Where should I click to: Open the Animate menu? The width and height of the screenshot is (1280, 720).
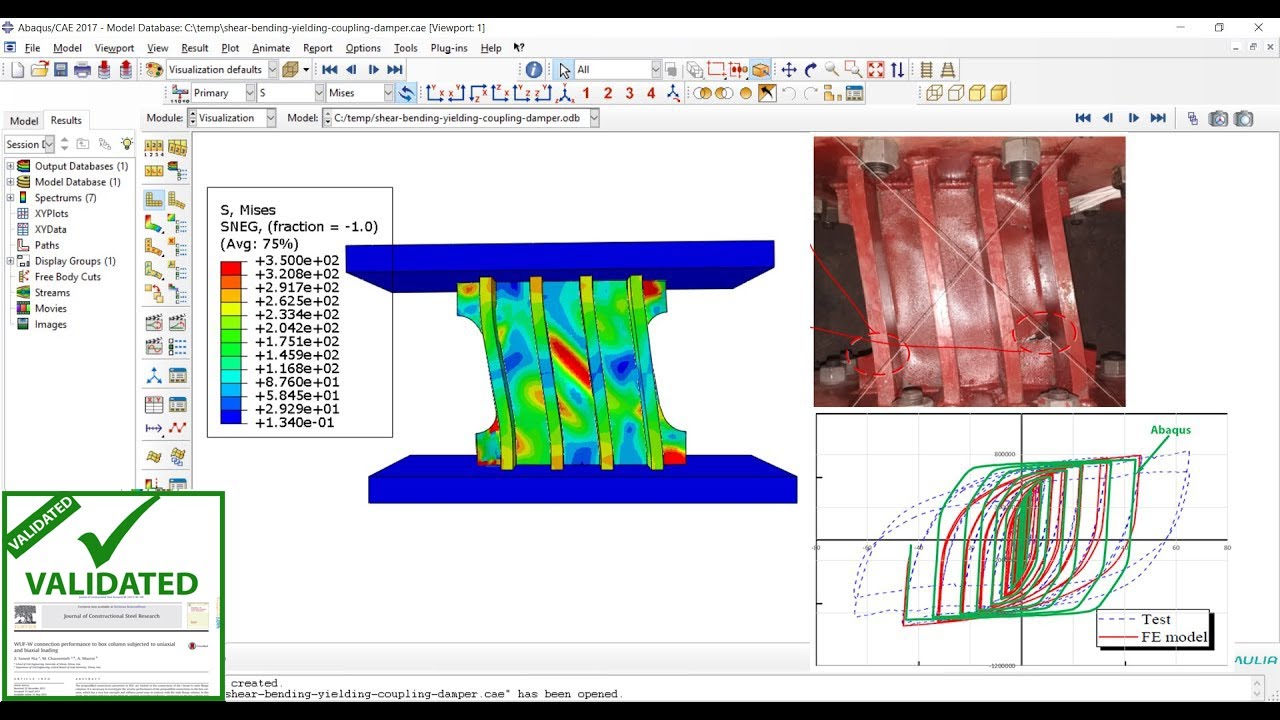point(270,48)
